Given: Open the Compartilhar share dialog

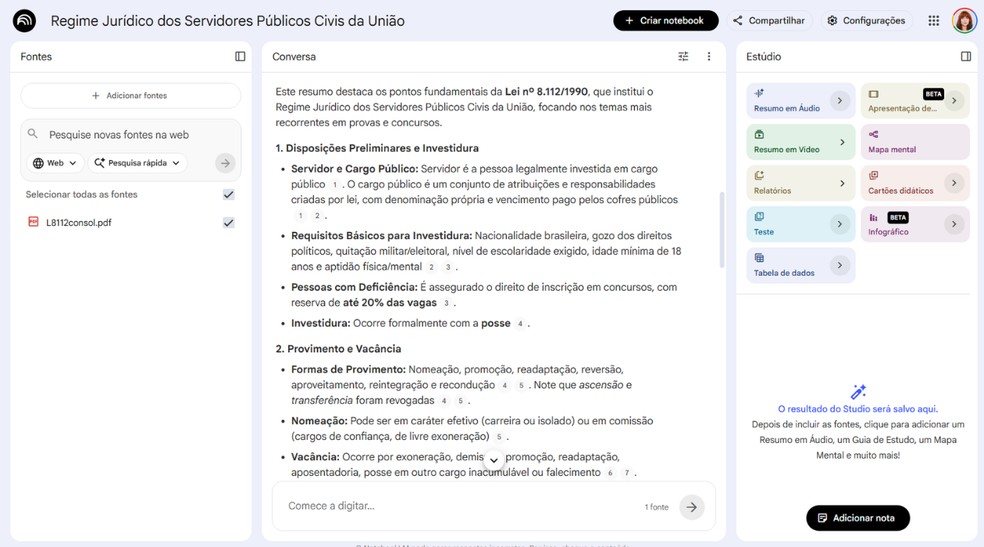Looking at the screenshot, I should point(769,21).
